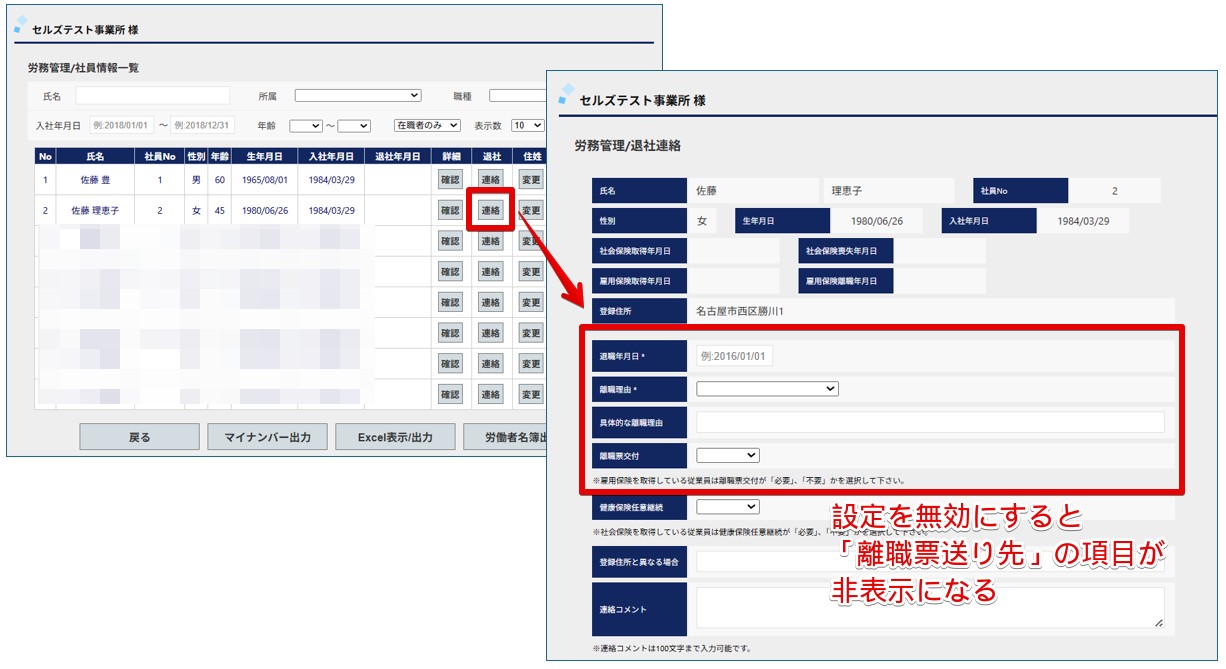
Task: Open the 離職理由 dropdown
Action: (x=767, y=389)
